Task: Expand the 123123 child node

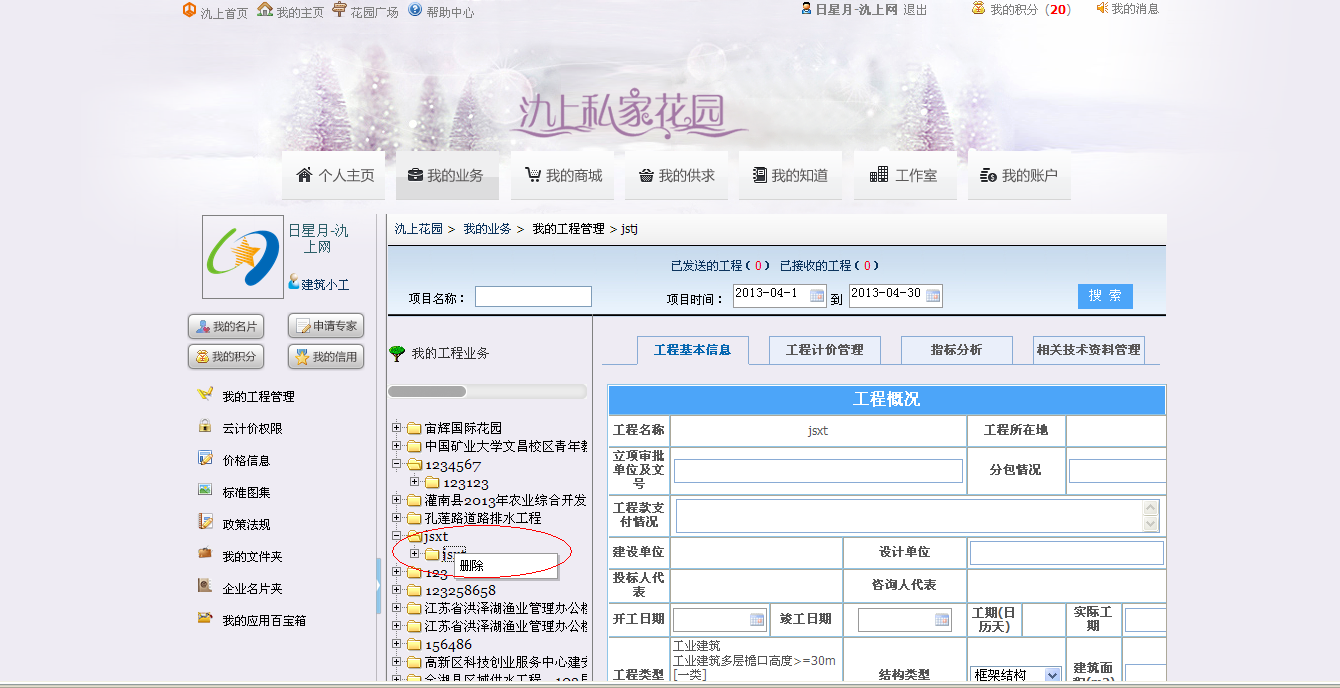Action: click(x=415, y=482)
